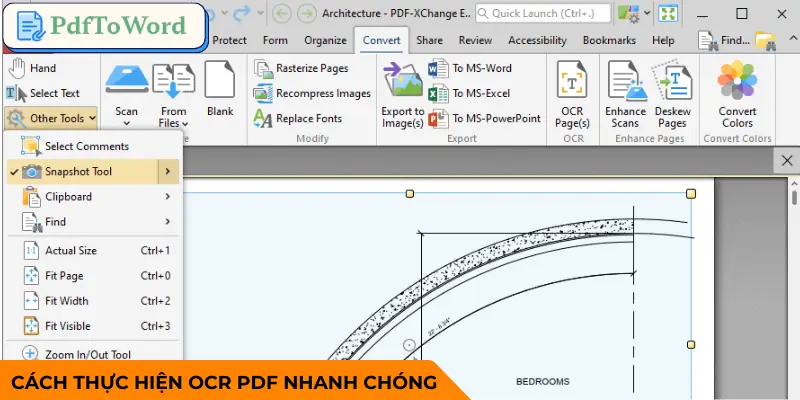Click the BEDROOMS label in the drawing
This screenshot has height=400, width=800.
[x=543, y=382]
